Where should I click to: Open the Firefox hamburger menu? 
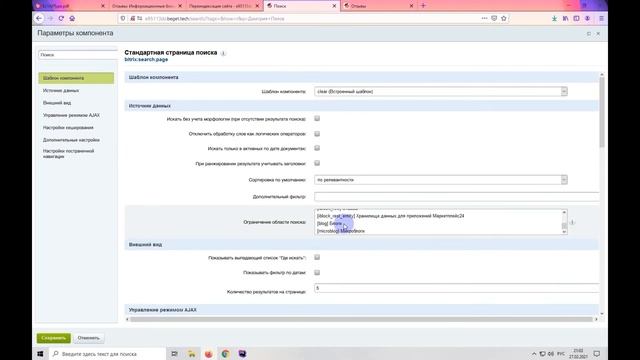pos(601,18)
